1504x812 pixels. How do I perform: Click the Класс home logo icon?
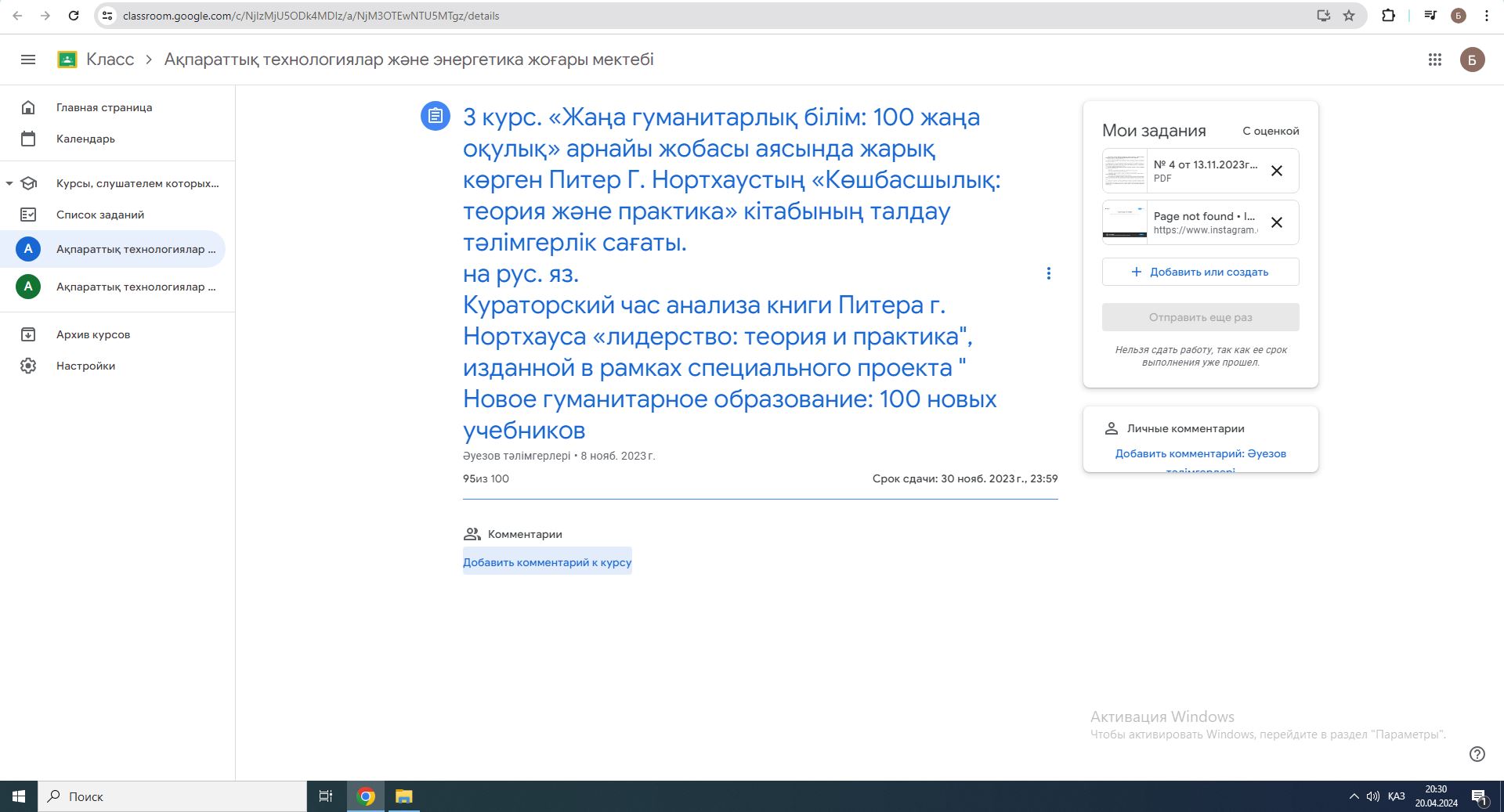(x=67, y=60)
